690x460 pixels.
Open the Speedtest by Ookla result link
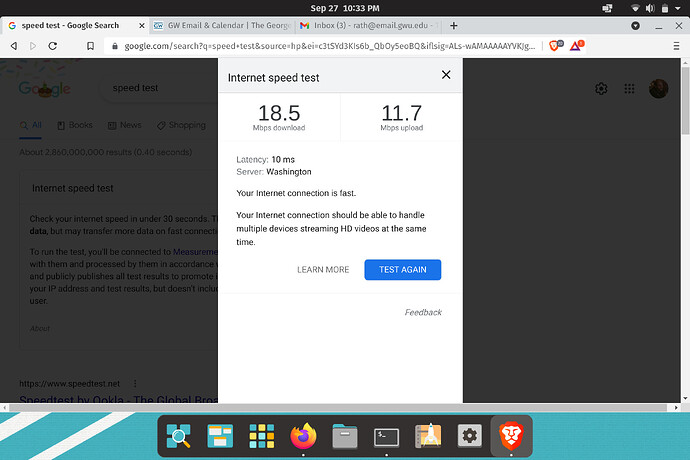tap(118, 399)
